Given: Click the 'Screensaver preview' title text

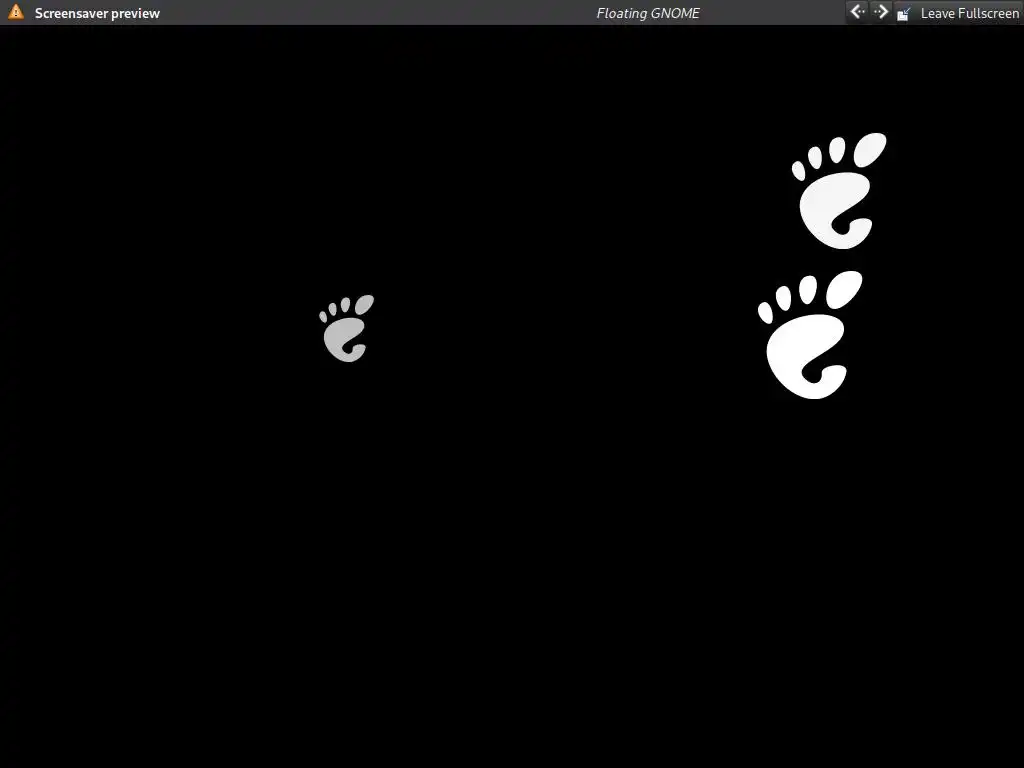Looking at the screenshot, I should click(x=97, y=13).
